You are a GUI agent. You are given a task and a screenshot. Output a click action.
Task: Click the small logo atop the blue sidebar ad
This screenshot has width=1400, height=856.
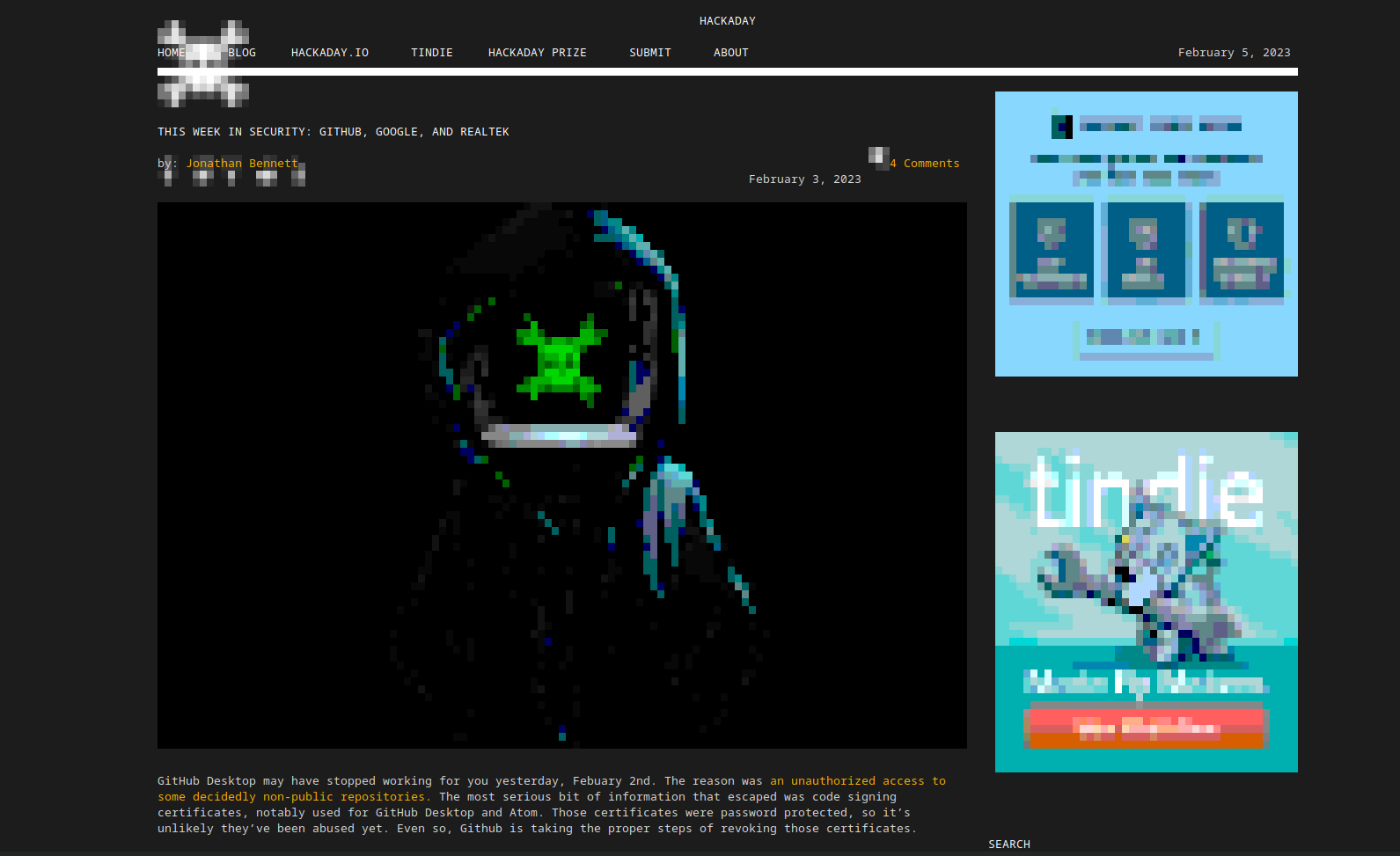tap(1061, 127)
